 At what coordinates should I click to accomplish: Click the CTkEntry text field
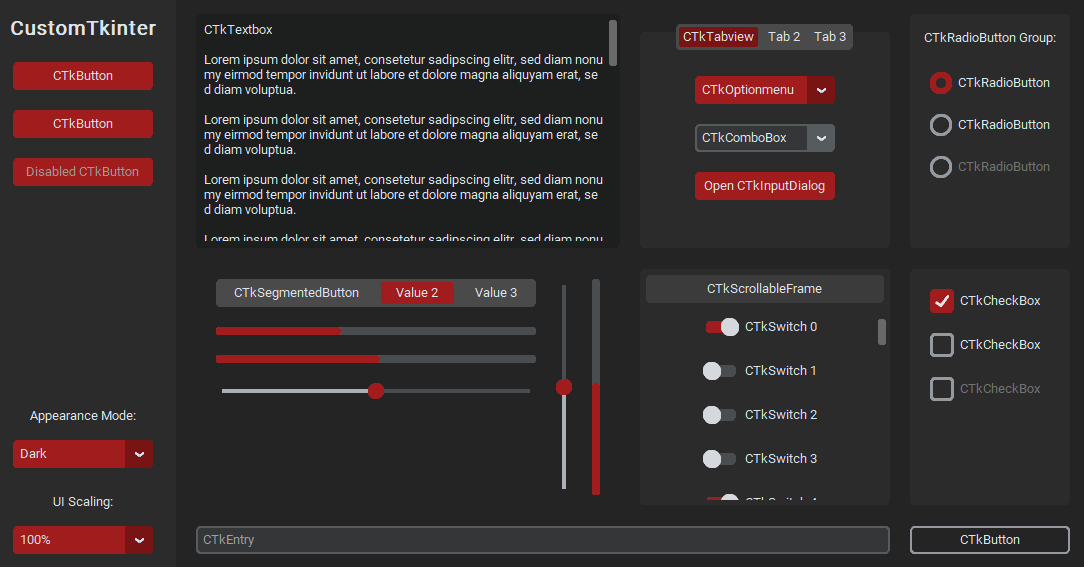pyautogui.click(x=542, y=540)
